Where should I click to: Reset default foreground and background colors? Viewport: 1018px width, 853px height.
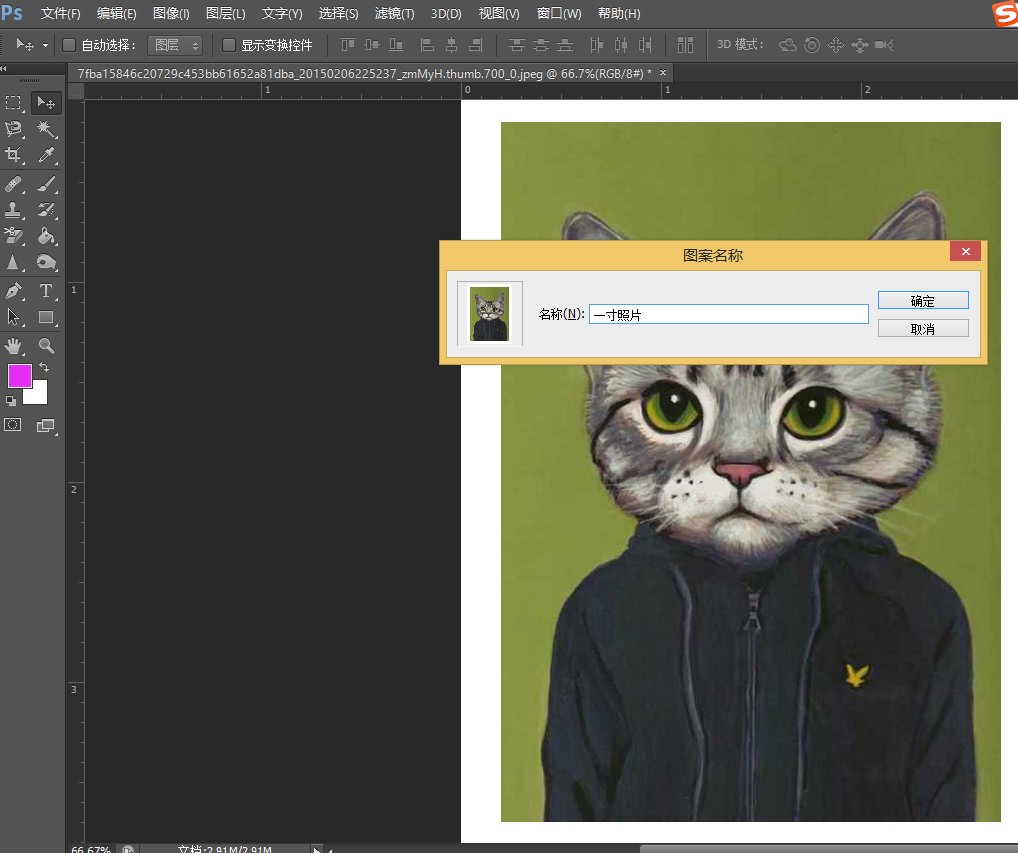(11, 401)
